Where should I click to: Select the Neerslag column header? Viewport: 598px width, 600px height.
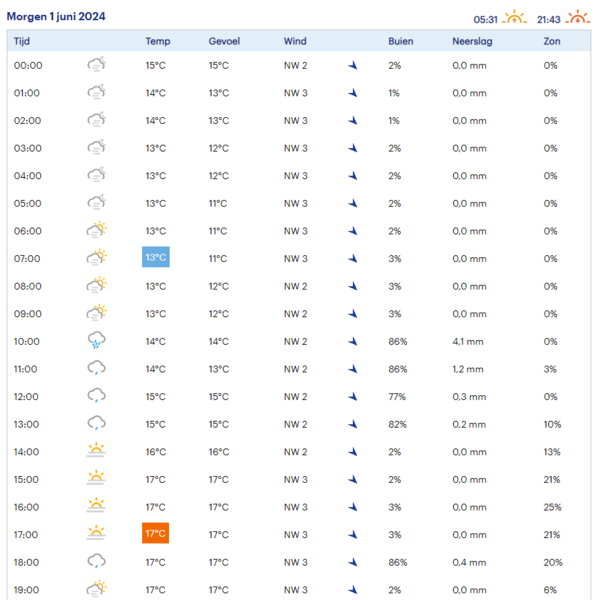coord(472,41)
